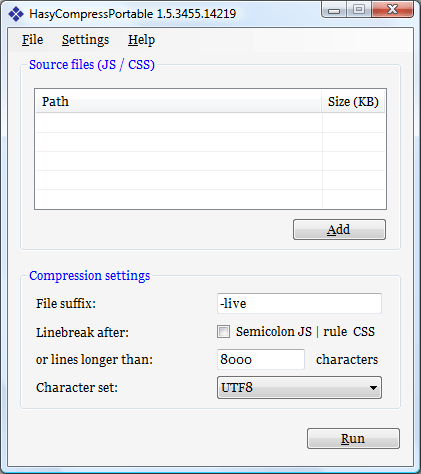Focus the lines longer than 8000 field

261,359
